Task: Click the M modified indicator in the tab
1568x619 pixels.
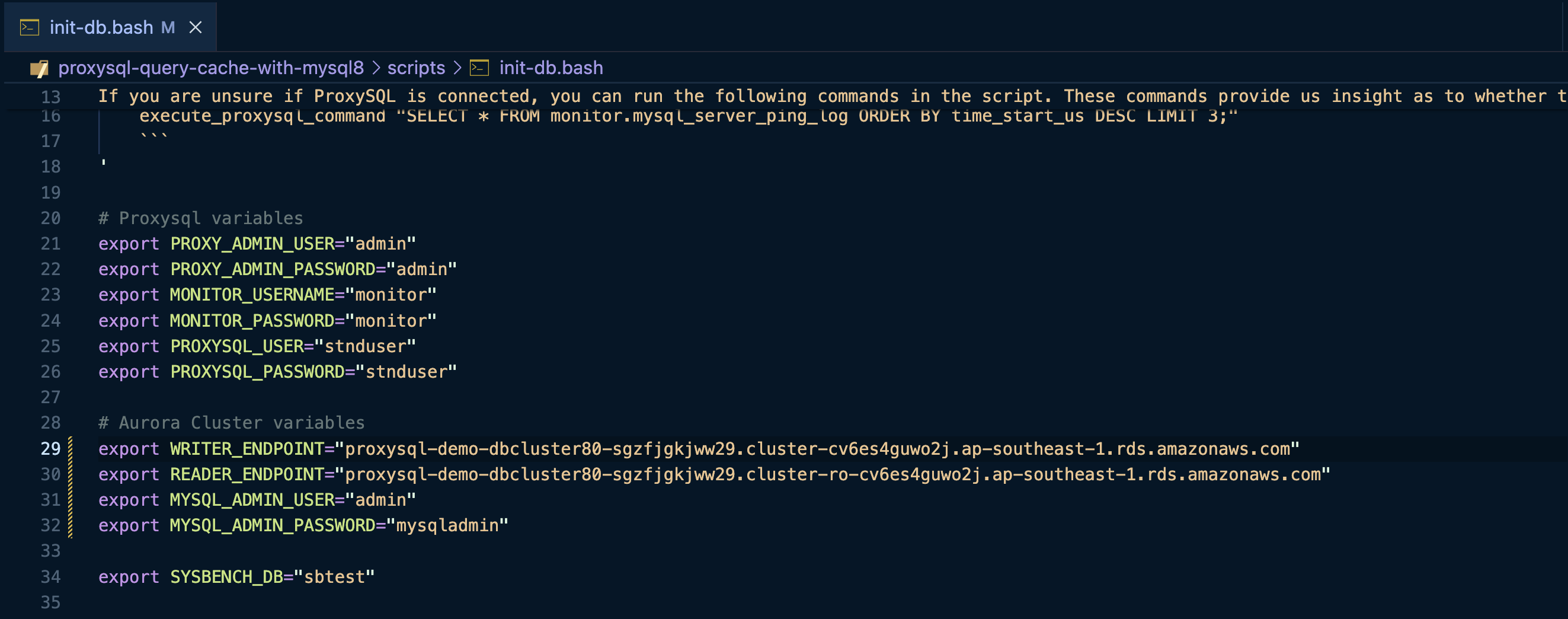Action: (x=168, y=27)
